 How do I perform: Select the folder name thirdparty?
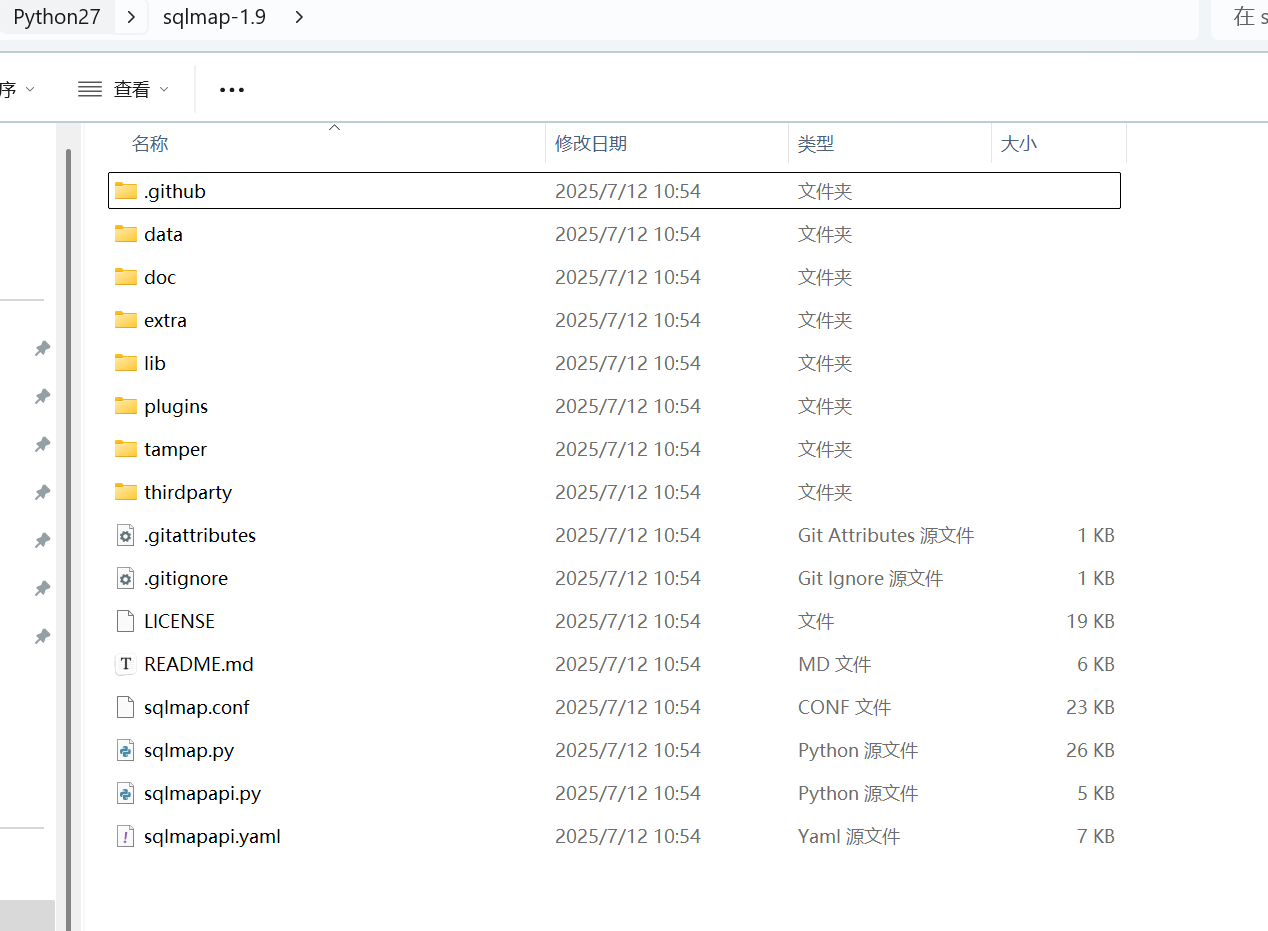click(188, 492)
